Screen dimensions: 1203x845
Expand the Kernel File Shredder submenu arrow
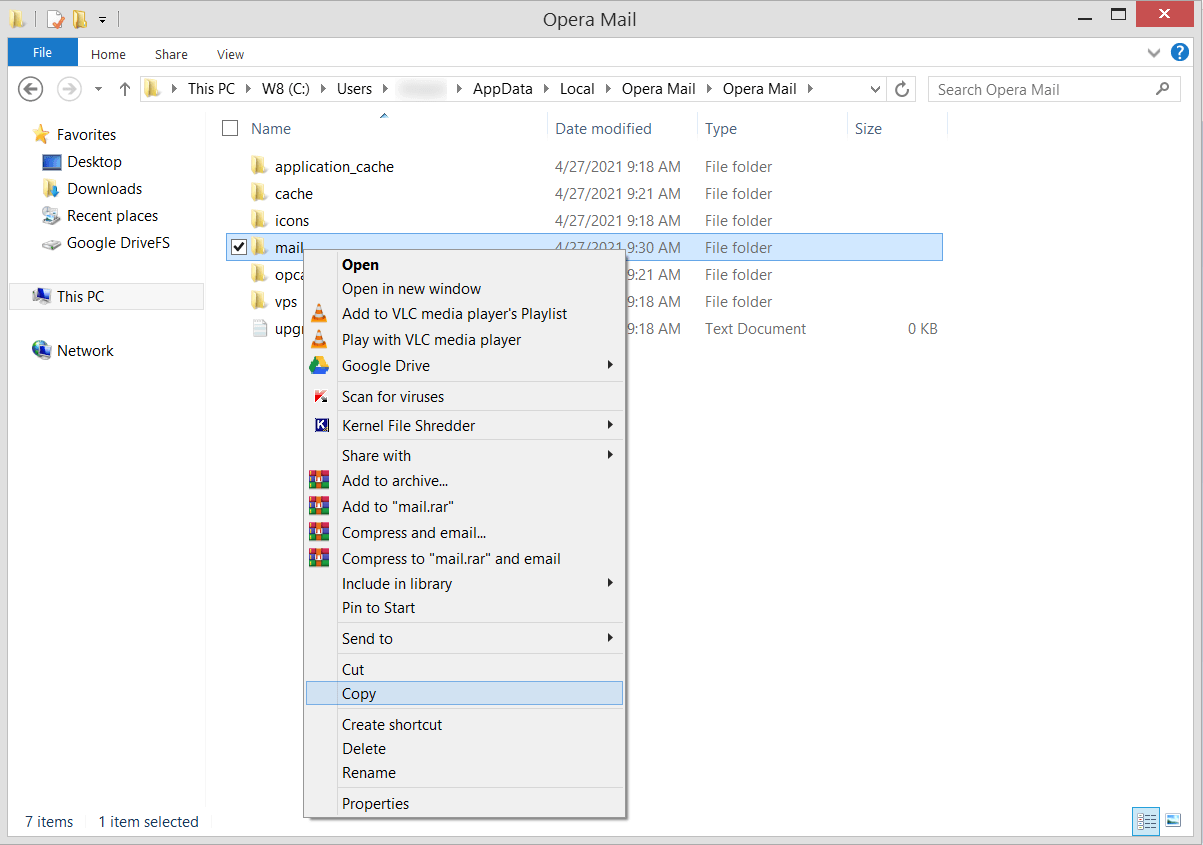click(610, 426)
